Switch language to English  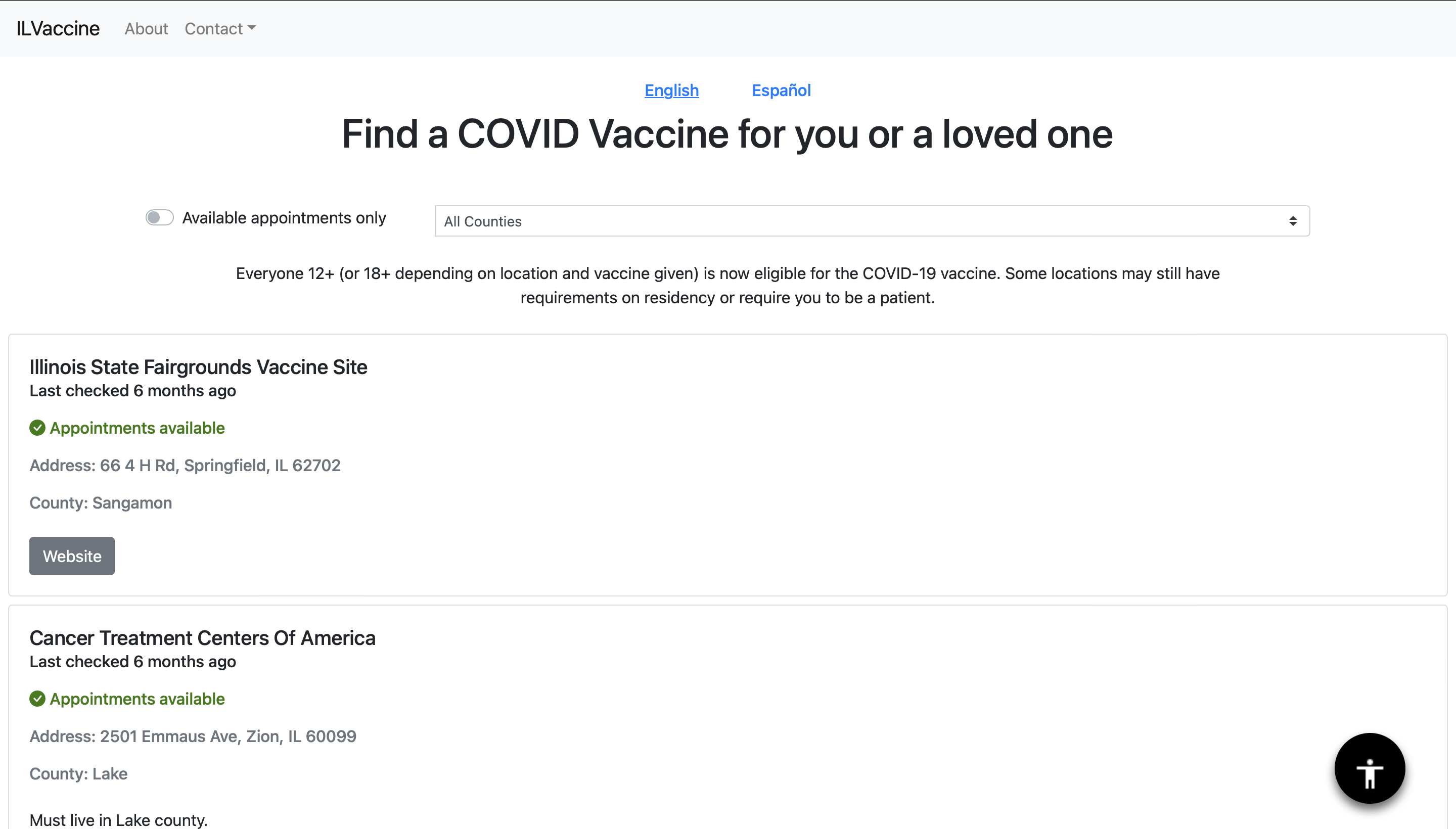pyautogui.click(x=671, y=90)
